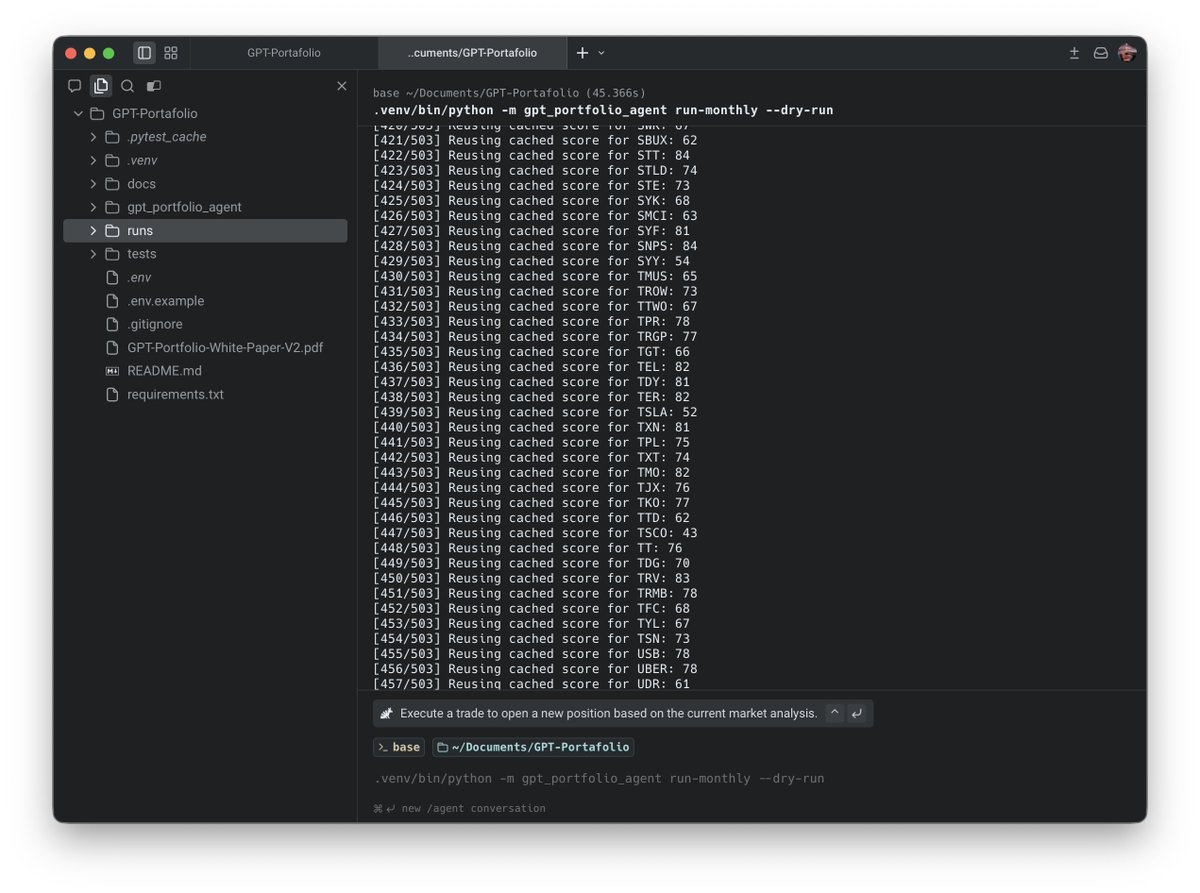Close the sidebar panel with X

(x=342, y=86)
